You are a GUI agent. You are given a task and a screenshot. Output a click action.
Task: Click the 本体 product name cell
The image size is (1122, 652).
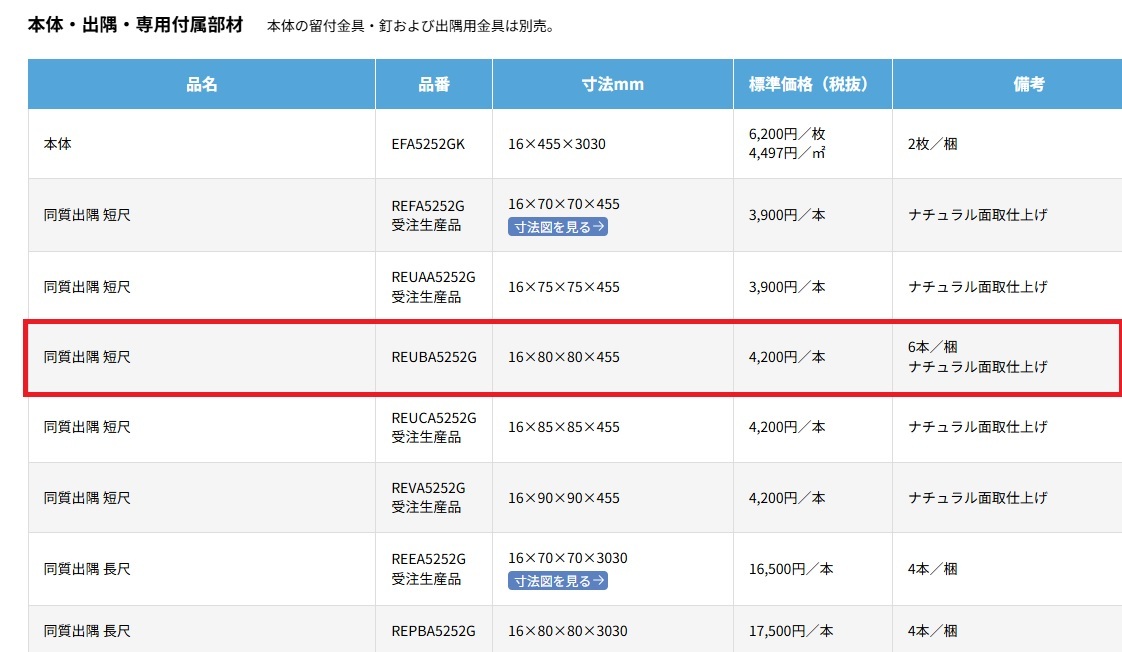pyautogui.click(x=58, y=144)
